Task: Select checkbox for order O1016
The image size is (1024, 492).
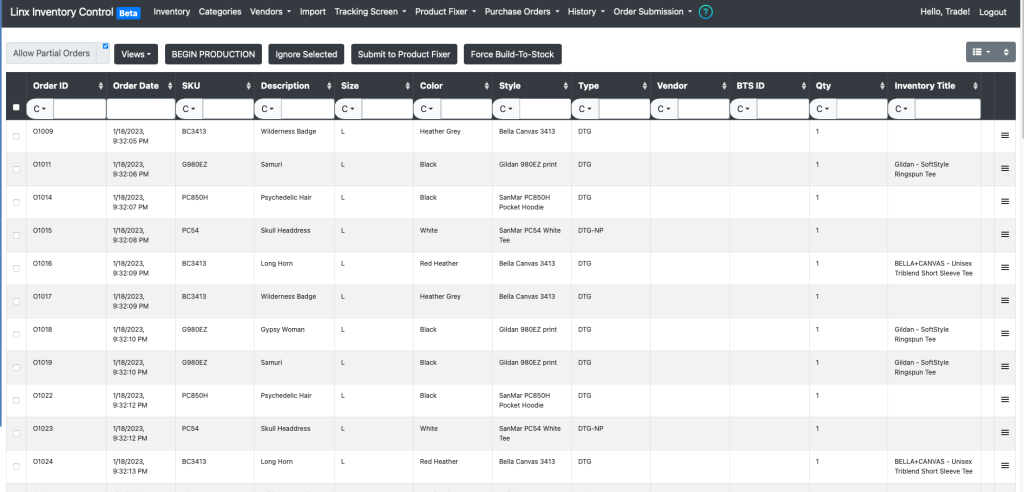Action: (x=16, y=268)
